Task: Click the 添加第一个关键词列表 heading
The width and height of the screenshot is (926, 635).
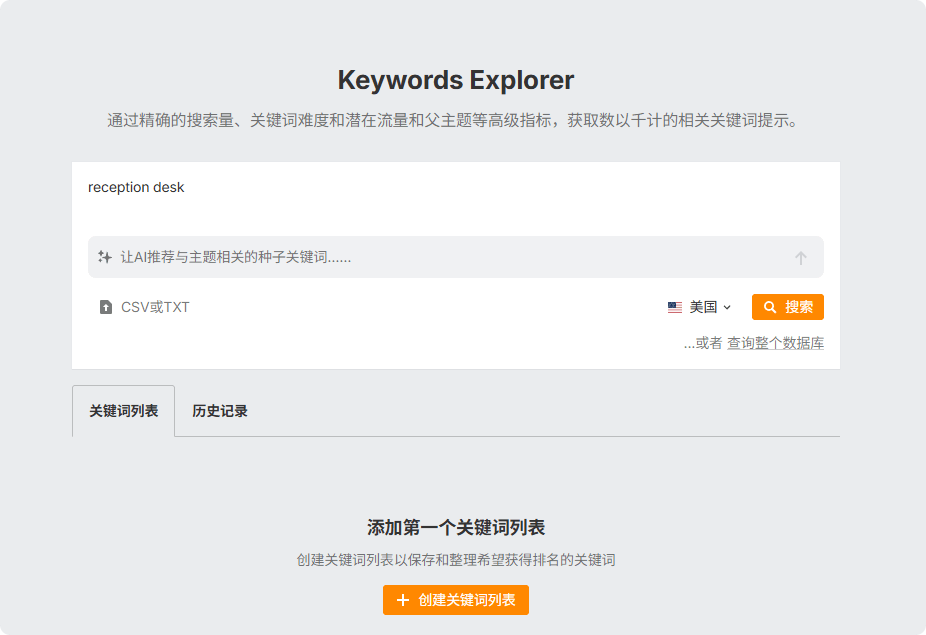Action: pyautogui.click(x=456, y=527)
